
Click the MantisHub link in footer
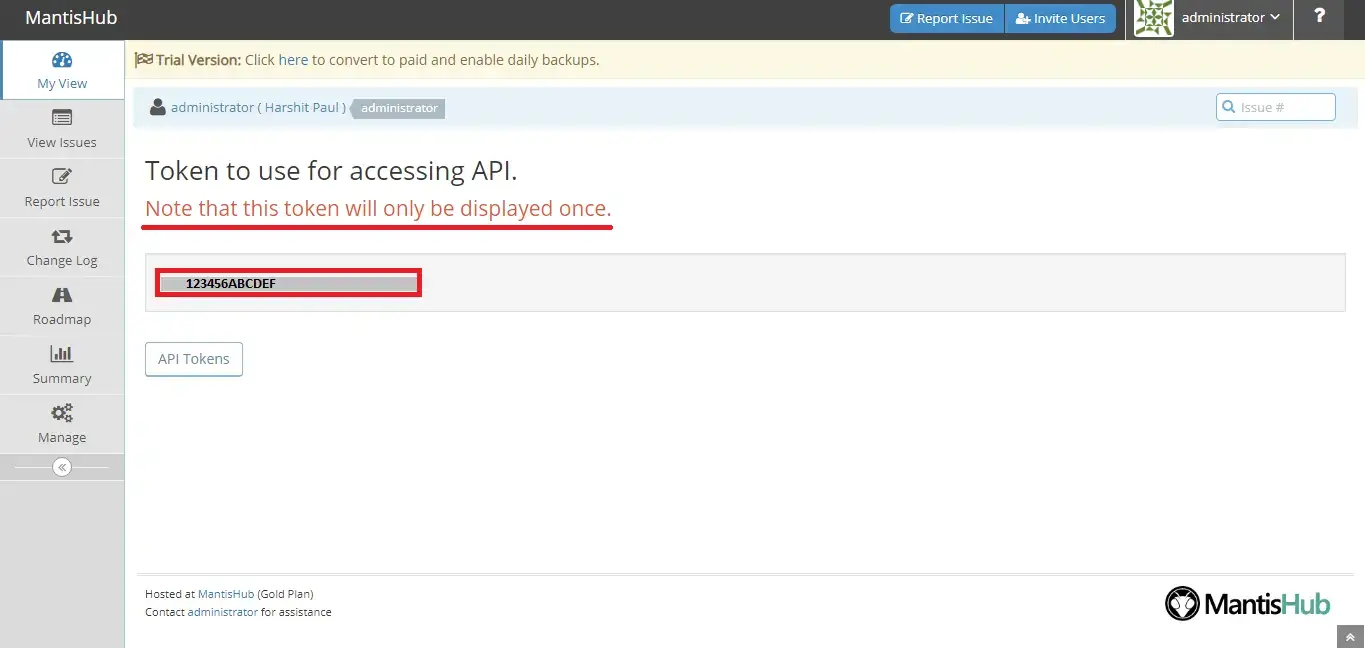click(225, 594)
